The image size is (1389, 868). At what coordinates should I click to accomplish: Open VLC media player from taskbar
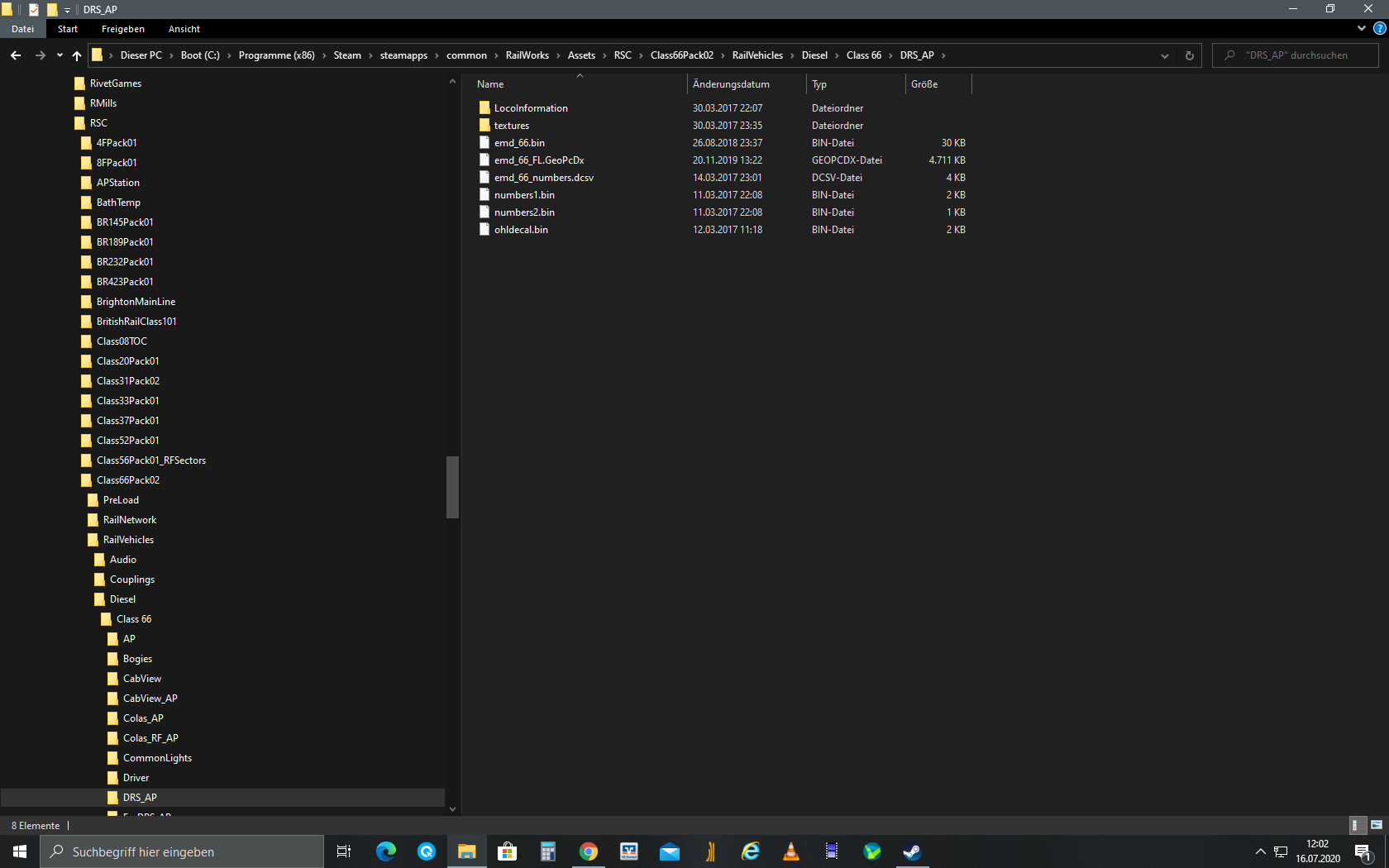tap(790, 851)
